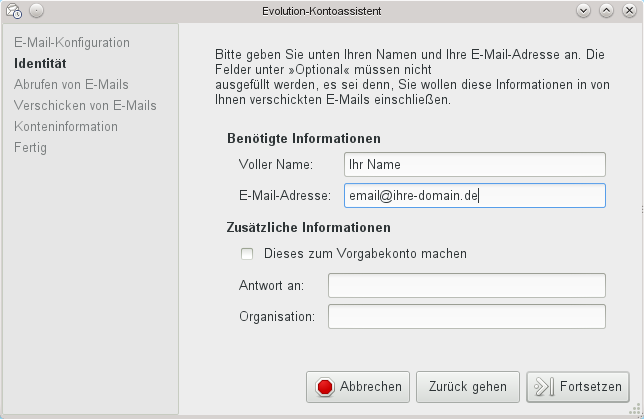Enable 'Dieses zum Vorgabekonto machen' checkbox
The width and height of the screenshot is (644, 419).
coord(247,254)
